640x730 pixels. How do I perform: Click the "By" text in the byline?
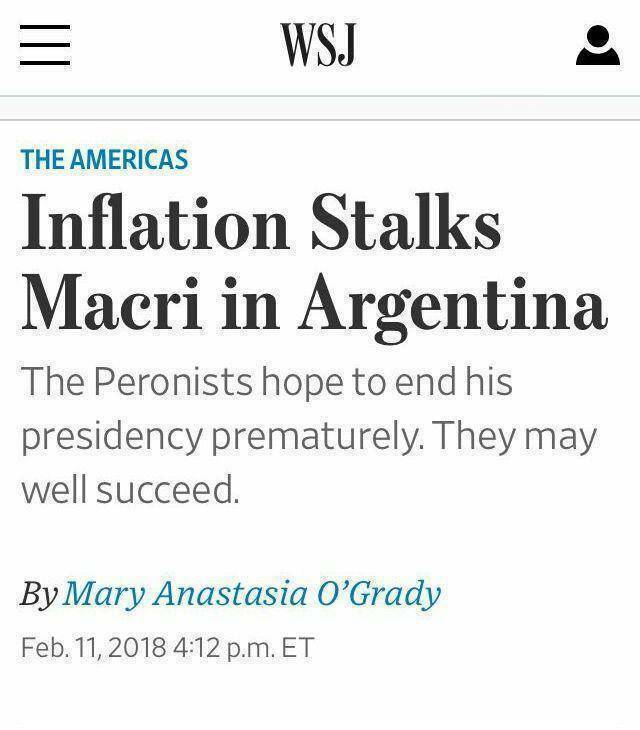(38, 594)
